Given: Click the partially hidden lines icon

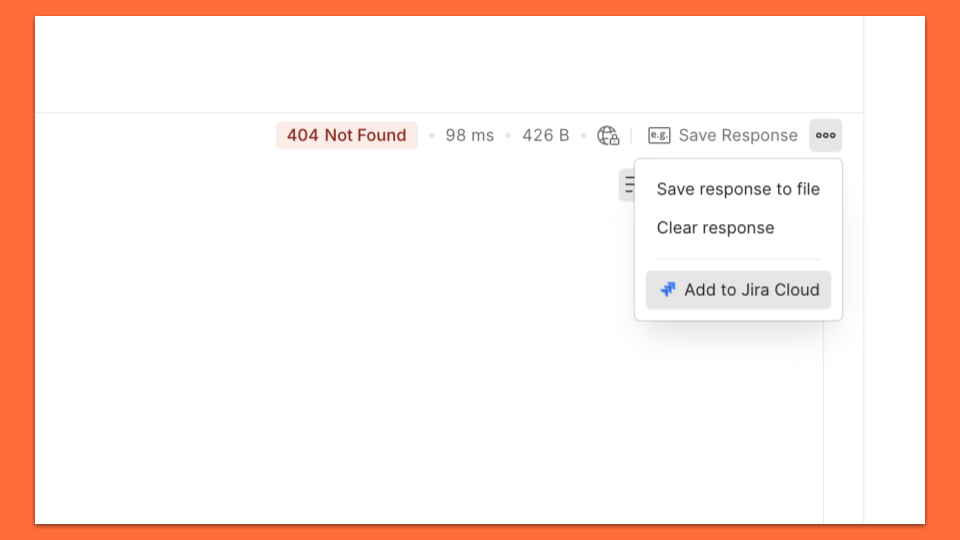Looking at the screenshot, I should pyautogui.click(x=627, y=185).
